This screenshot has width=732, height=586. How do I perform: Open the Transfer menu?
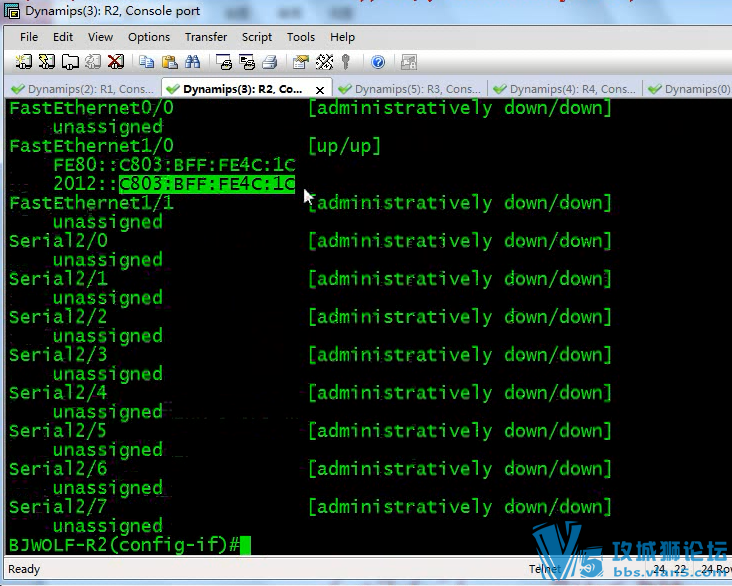click(x=206, y=37)
